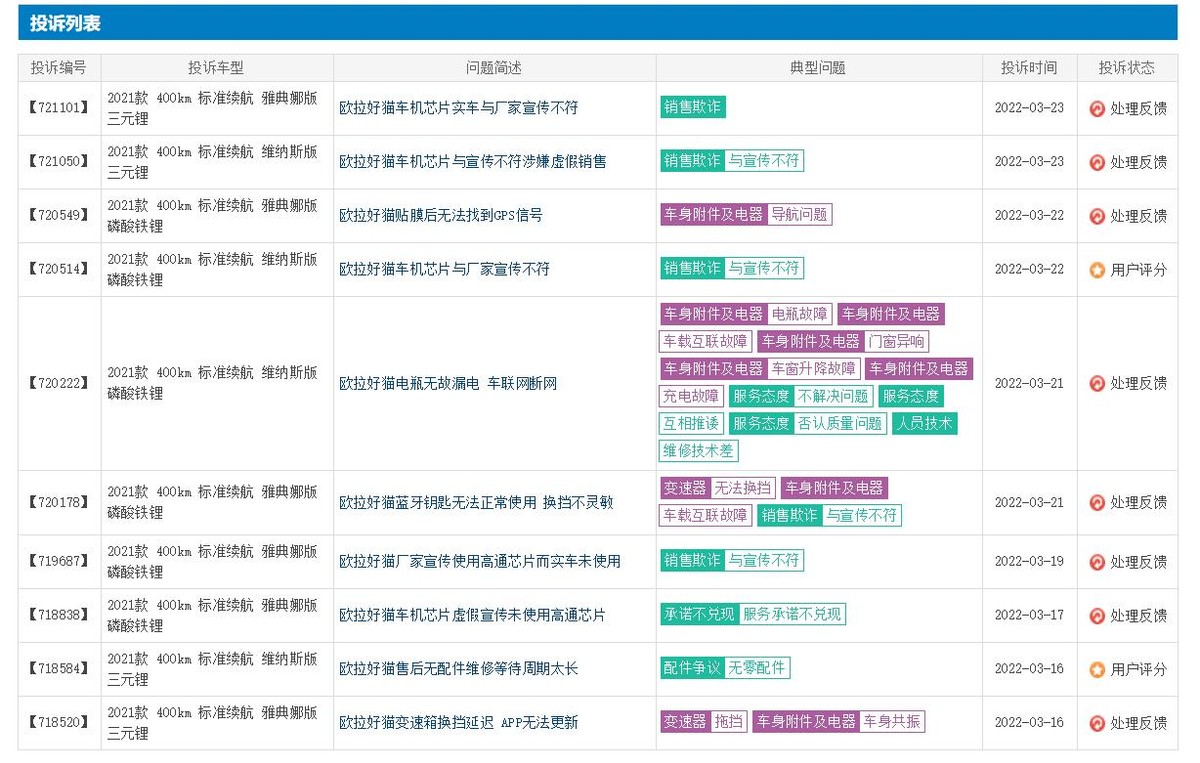Click the 无法换挡 tag
This screenshot has width=1200, height=763.
click(743, 488)
